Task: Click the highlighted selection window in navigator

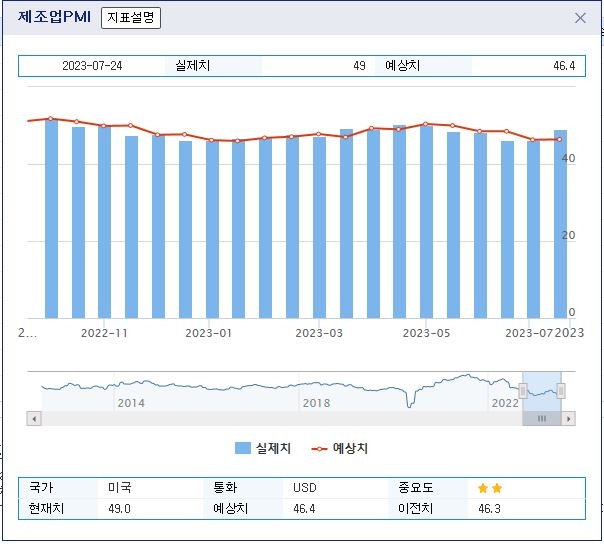Action: click(542, 391)
